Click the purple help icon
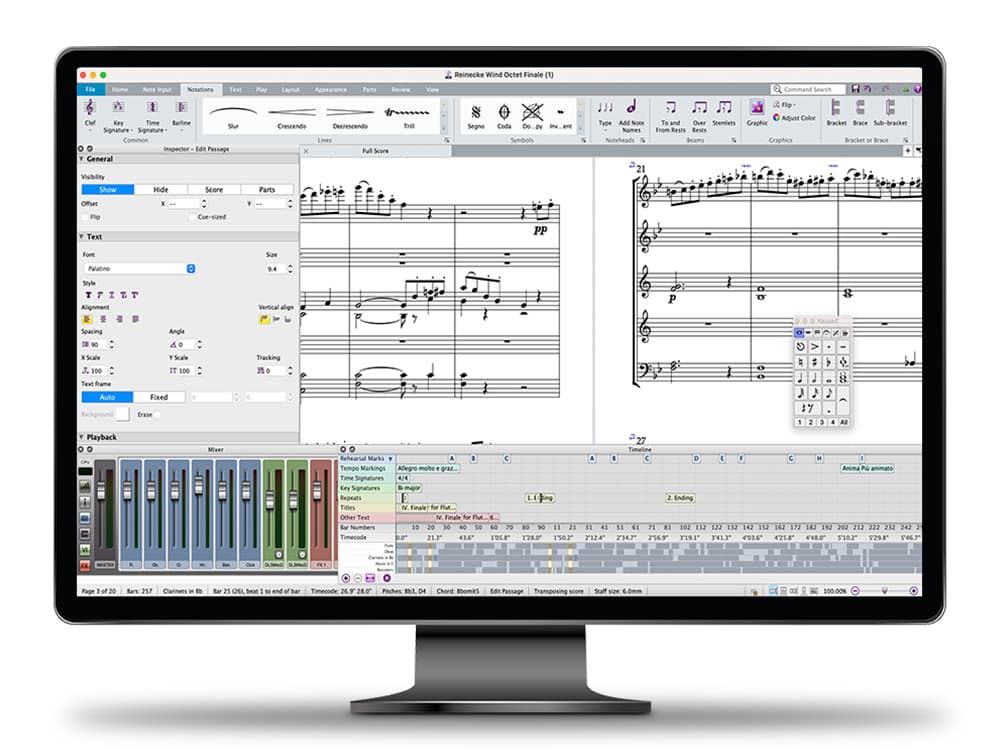1000x750 pixels. pos(917,89)
